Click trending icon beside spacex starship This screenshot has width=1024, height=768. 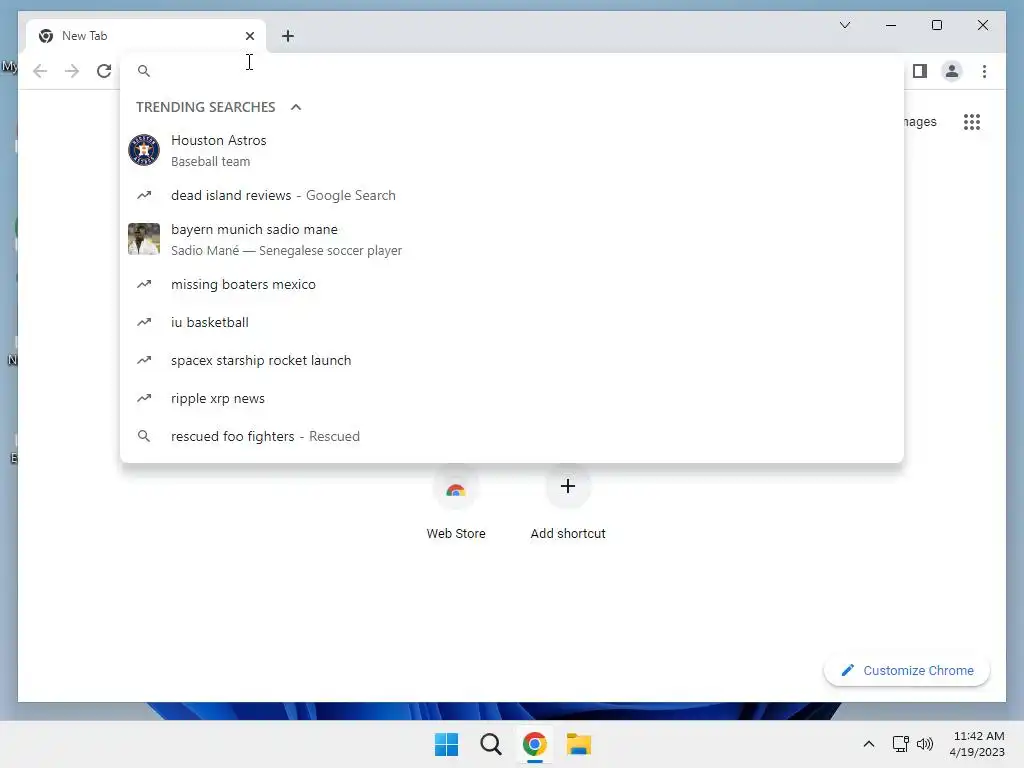[x=144, y=360]
